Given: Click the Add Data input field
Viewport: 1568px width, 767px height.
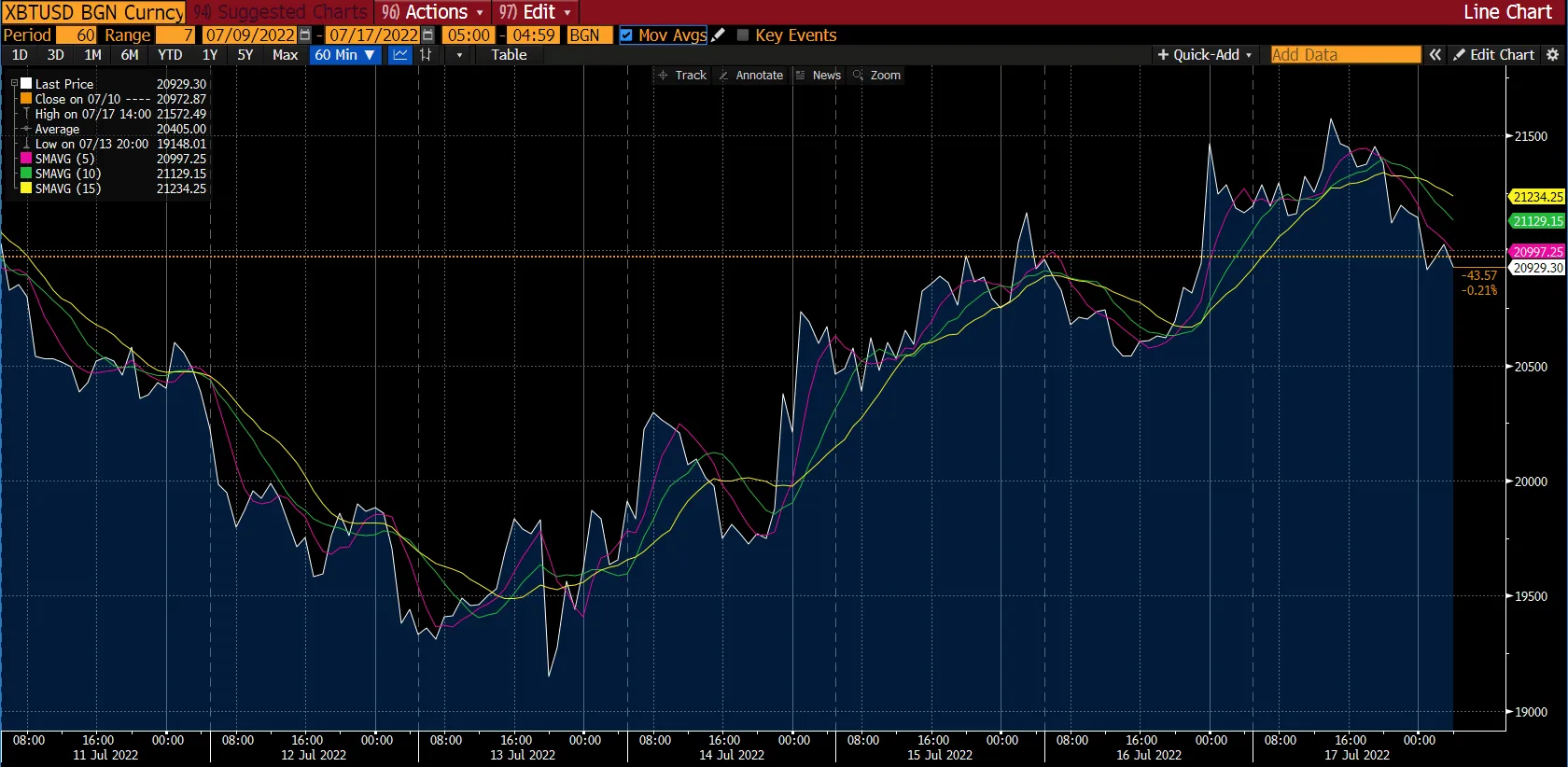Looking at the screenshot, I should 1345,55.
